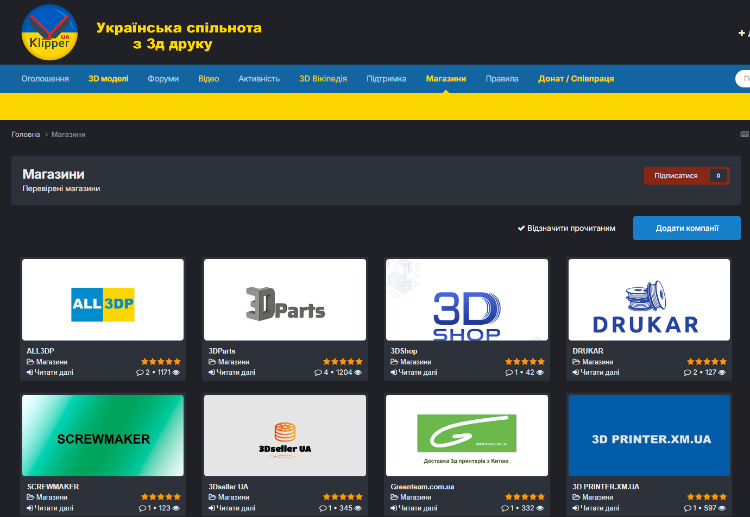The height and width of the screenshot is (517, 750).
Task: Click the views eye icon on DRUKAR card
Action: 722,373
